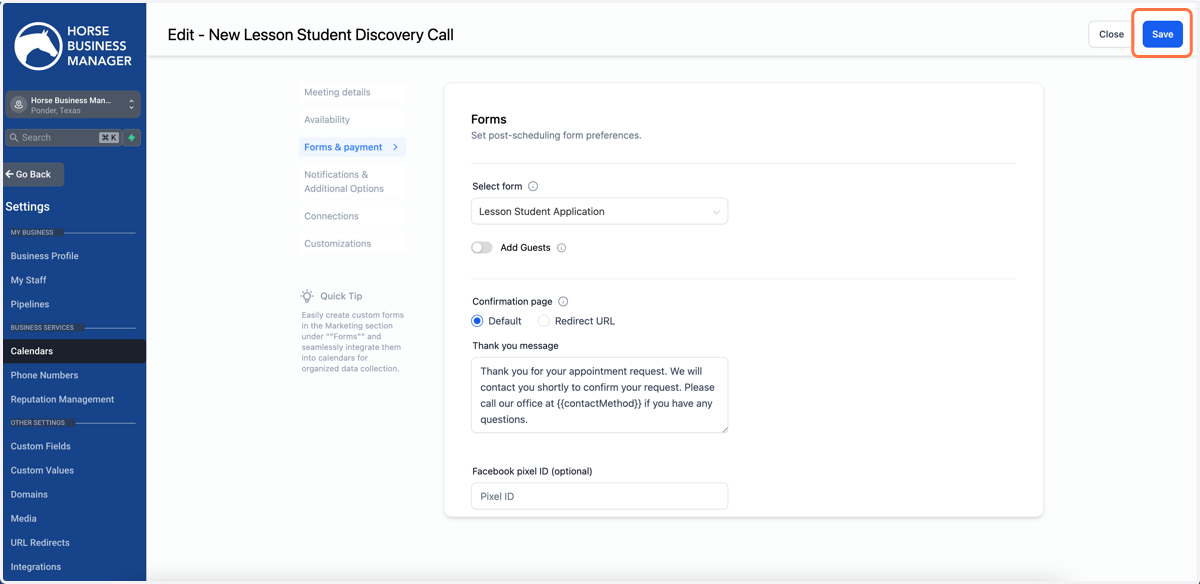Image resolution: width=1200 pixels, height=584 pixels.
Task: Open Phone Numbers settings
Action: pyautogui.click(x=44, y=375)
